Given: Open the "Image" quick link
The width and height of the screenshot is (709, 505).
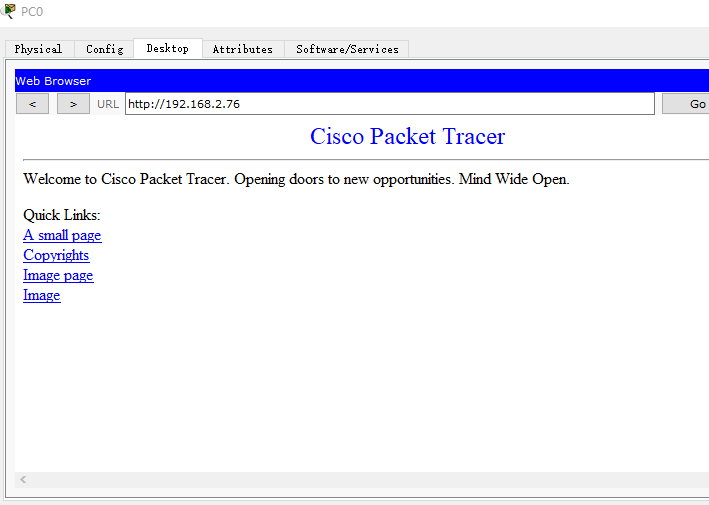Looking at the screenshot, I should tap(42, 295).
